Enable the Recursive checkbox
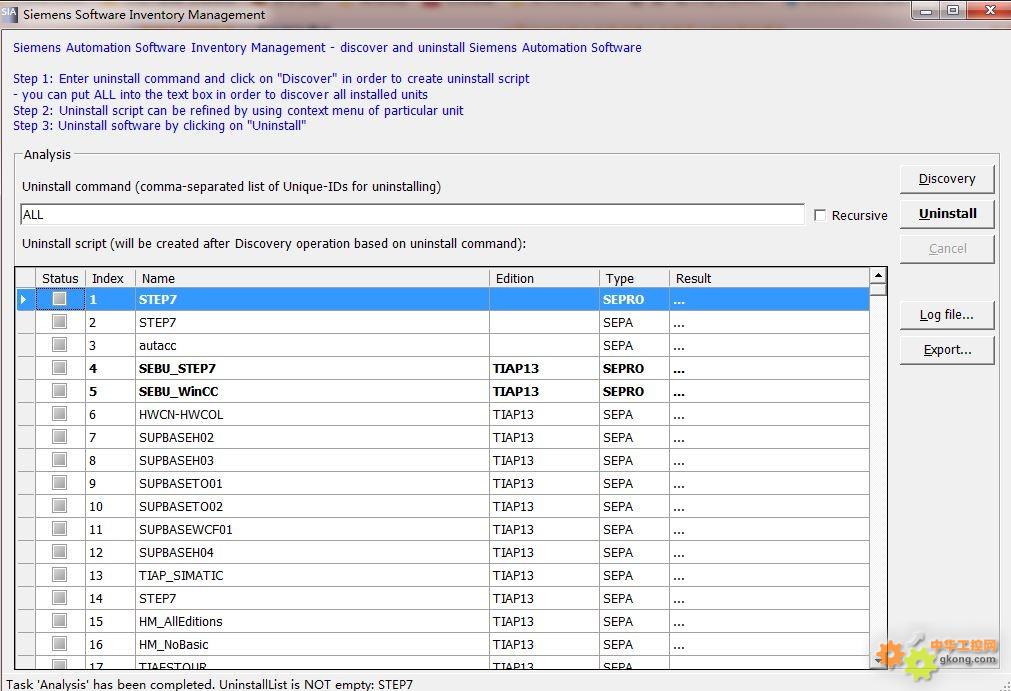This screenshot has height=691, width=1011. (x=820, y=215)
